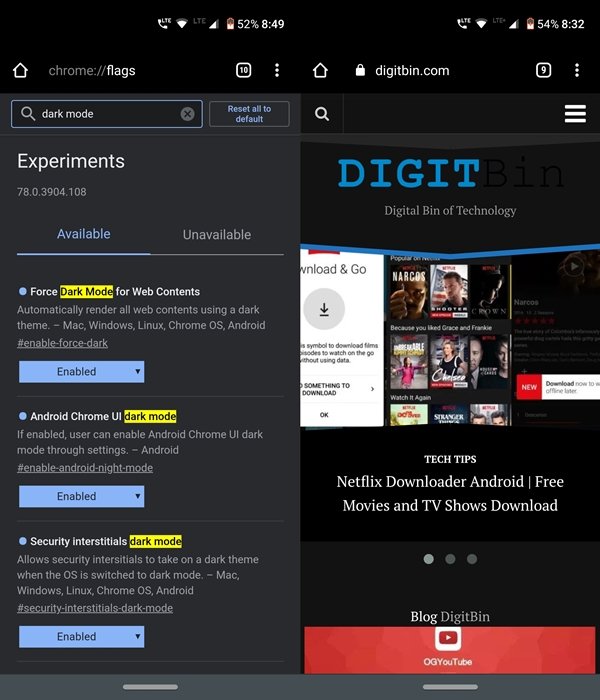Tap the lock icon beside digitbin.com
The height and width of the screenshot is (700, 600).
click(360, 70)
